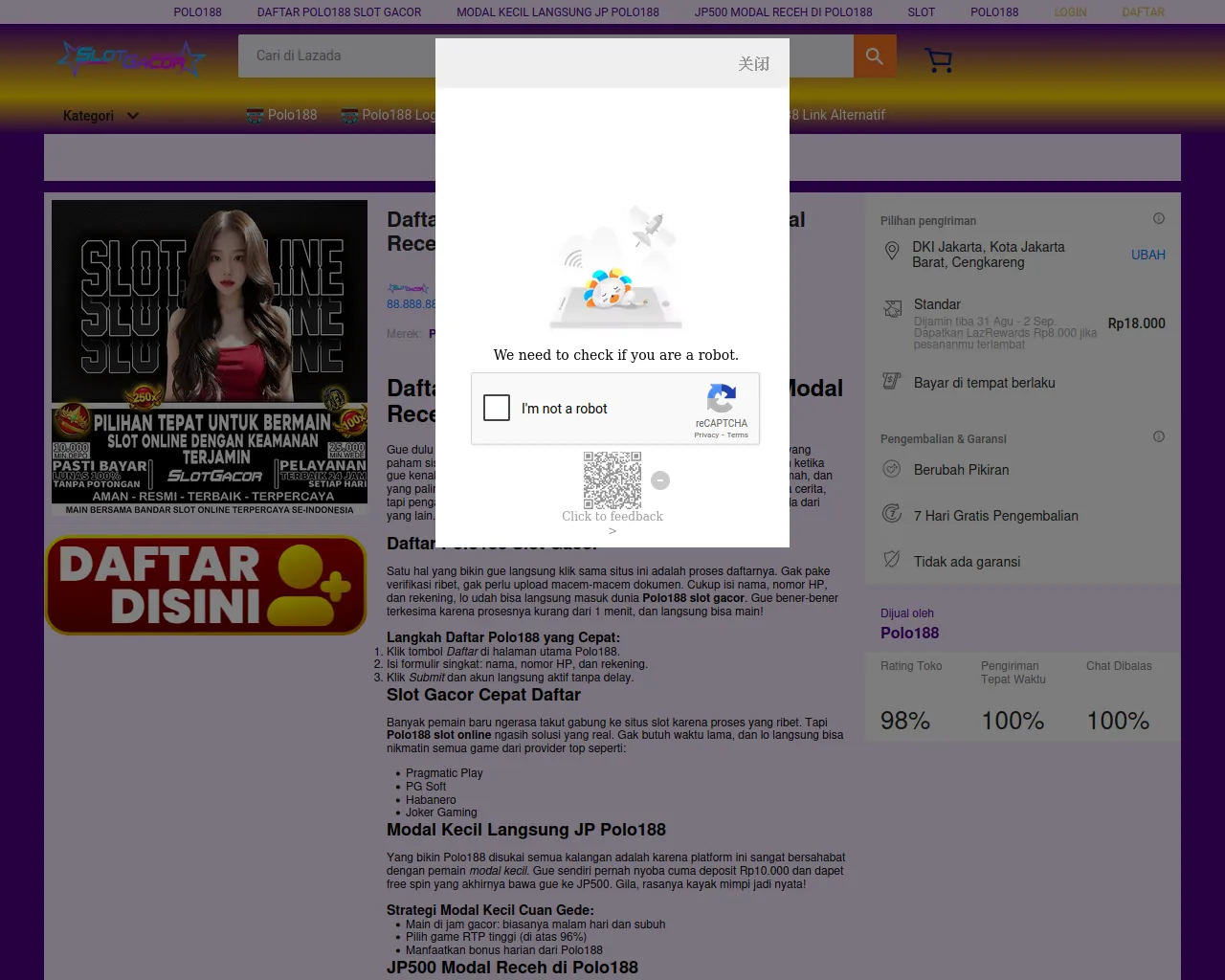Click UBAH to change delivery address

point(1147,255)
